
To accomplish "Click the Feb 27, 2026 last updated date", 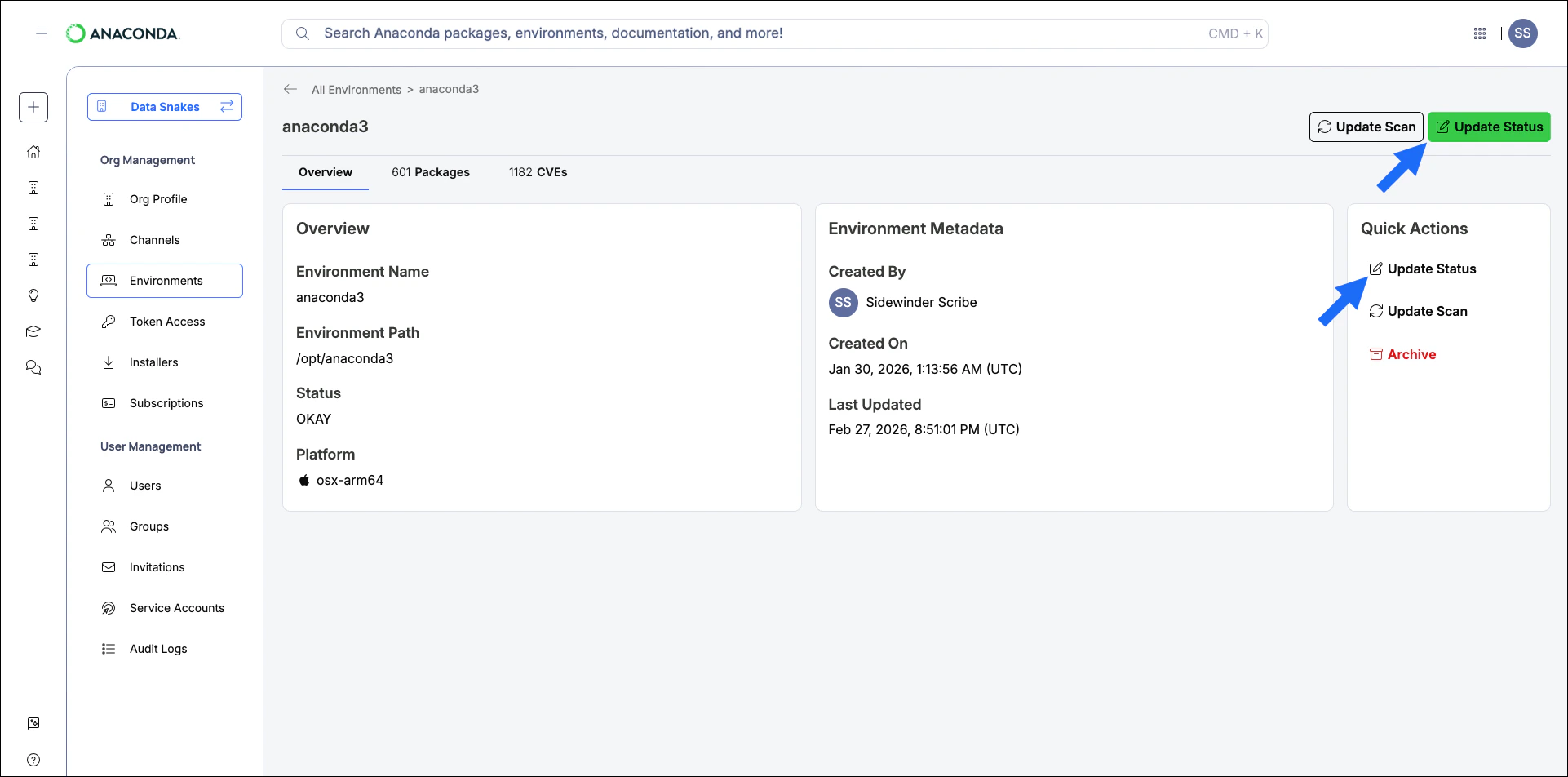I will coord(924,429).
